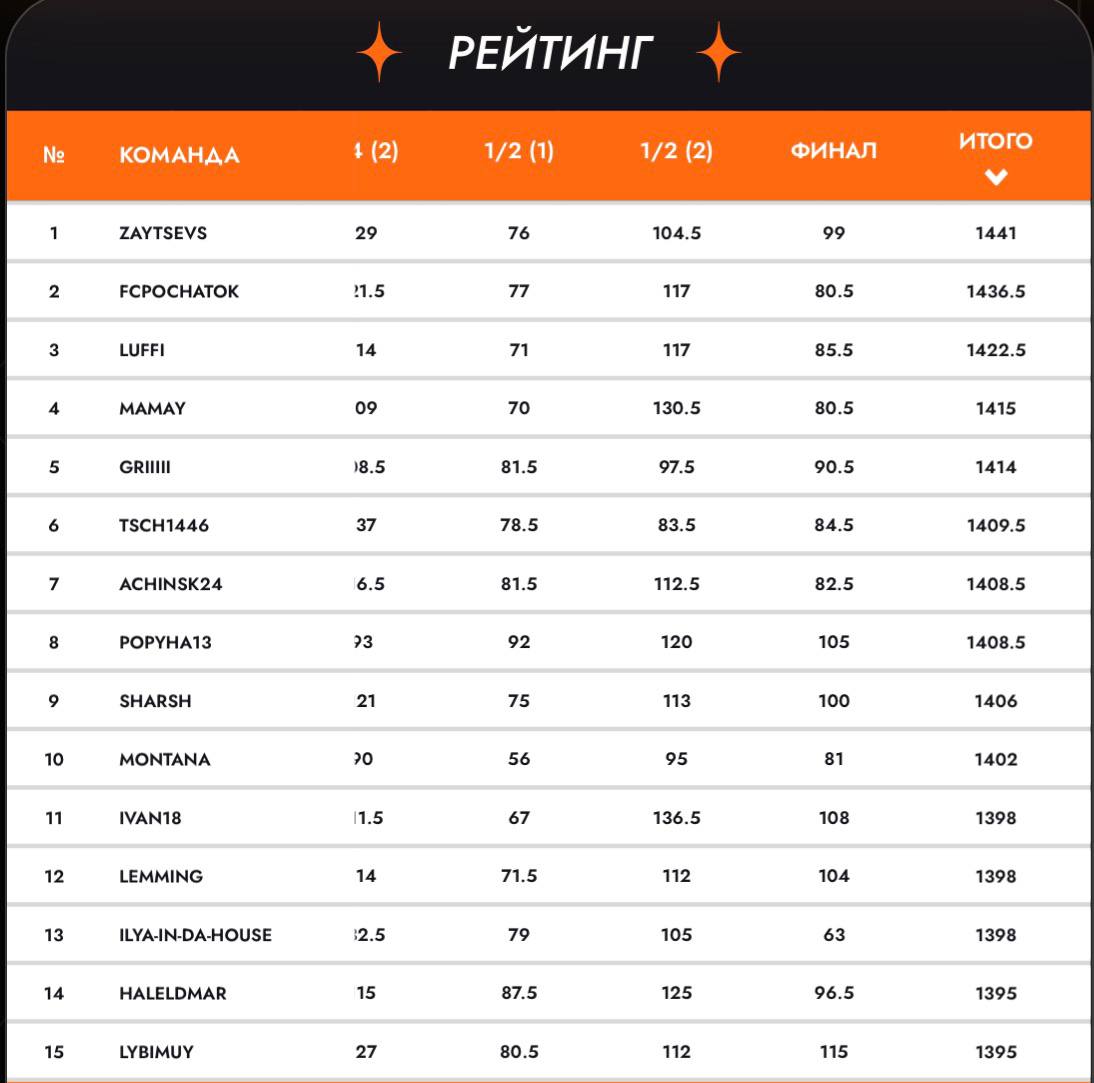Click the partially hidden (2) column header
This screenshot has width=1094, height=1083.
point(376,151)
